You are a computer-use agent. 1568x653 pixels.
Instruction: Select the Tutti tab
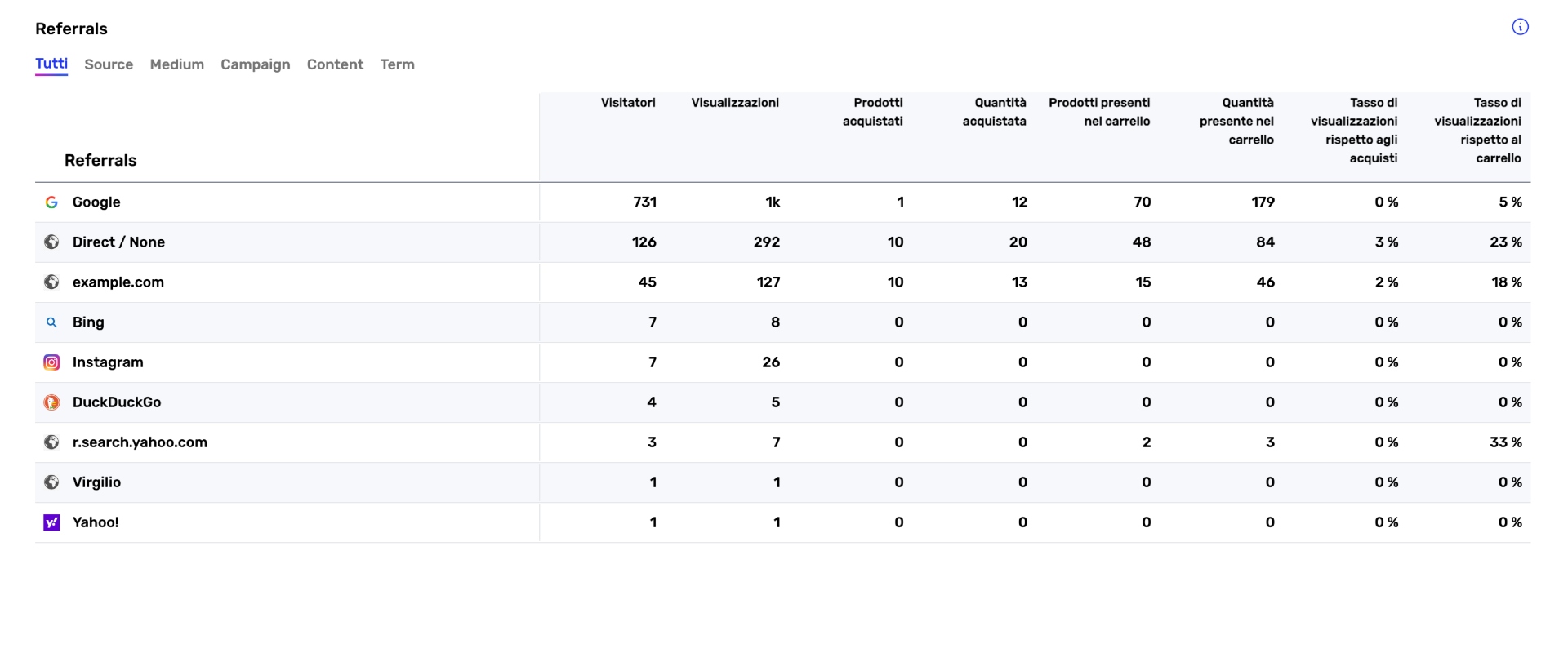[x=51, y=64]
